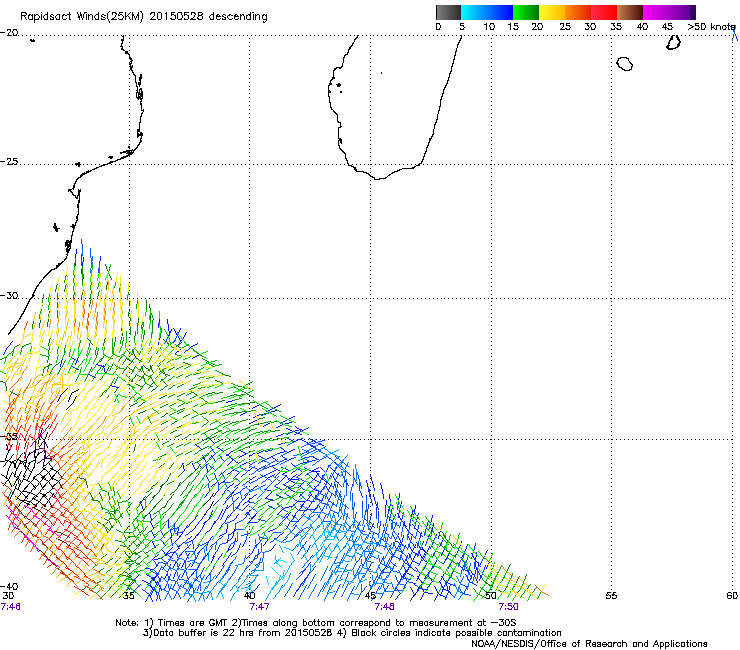Click the '25' label under the color scale
The height and width of the screenshot is (650, 740).
coord(565,27)
